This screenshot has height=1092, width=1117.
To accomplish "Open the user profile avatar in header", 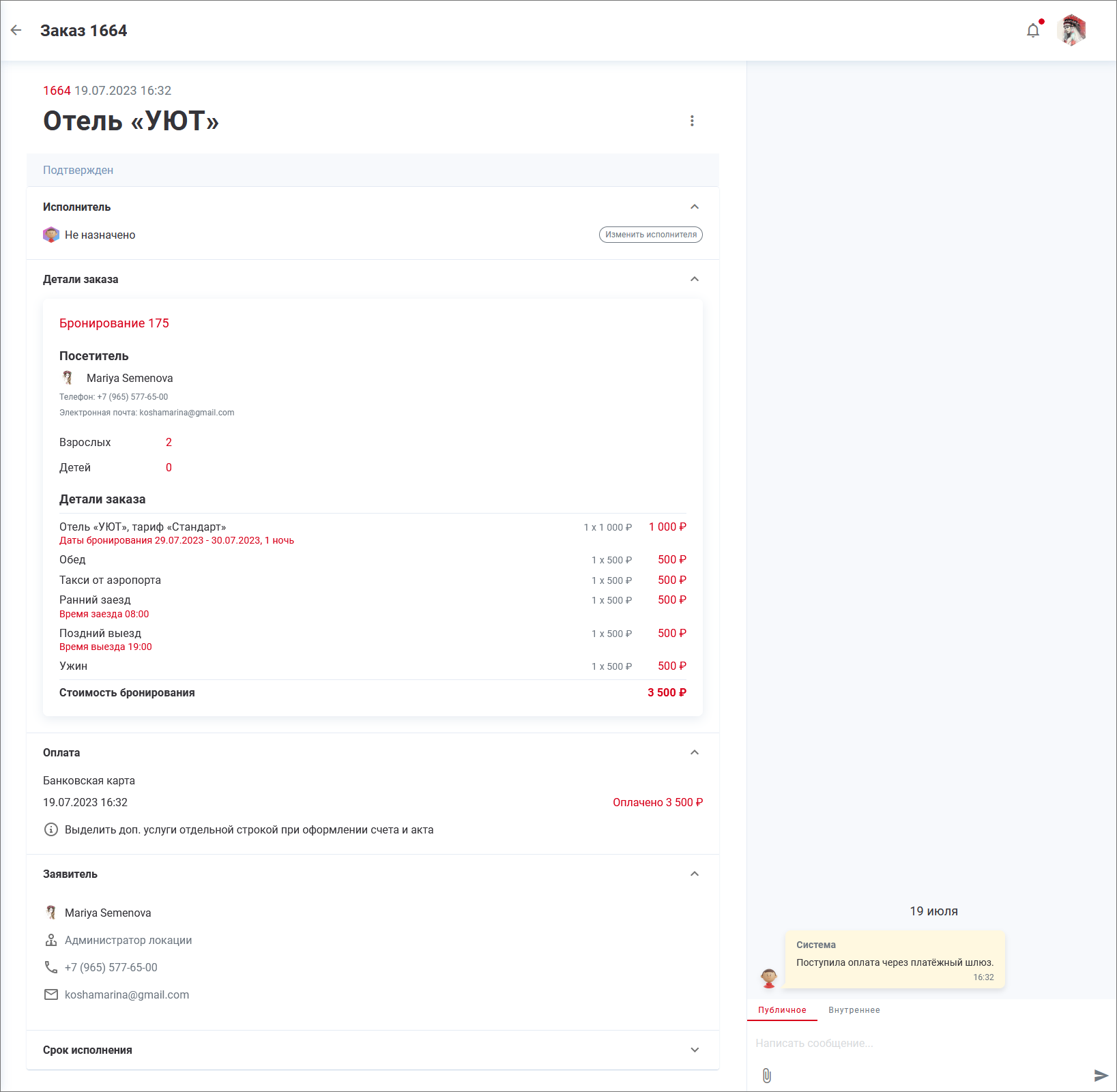I will click(1071, 30).
